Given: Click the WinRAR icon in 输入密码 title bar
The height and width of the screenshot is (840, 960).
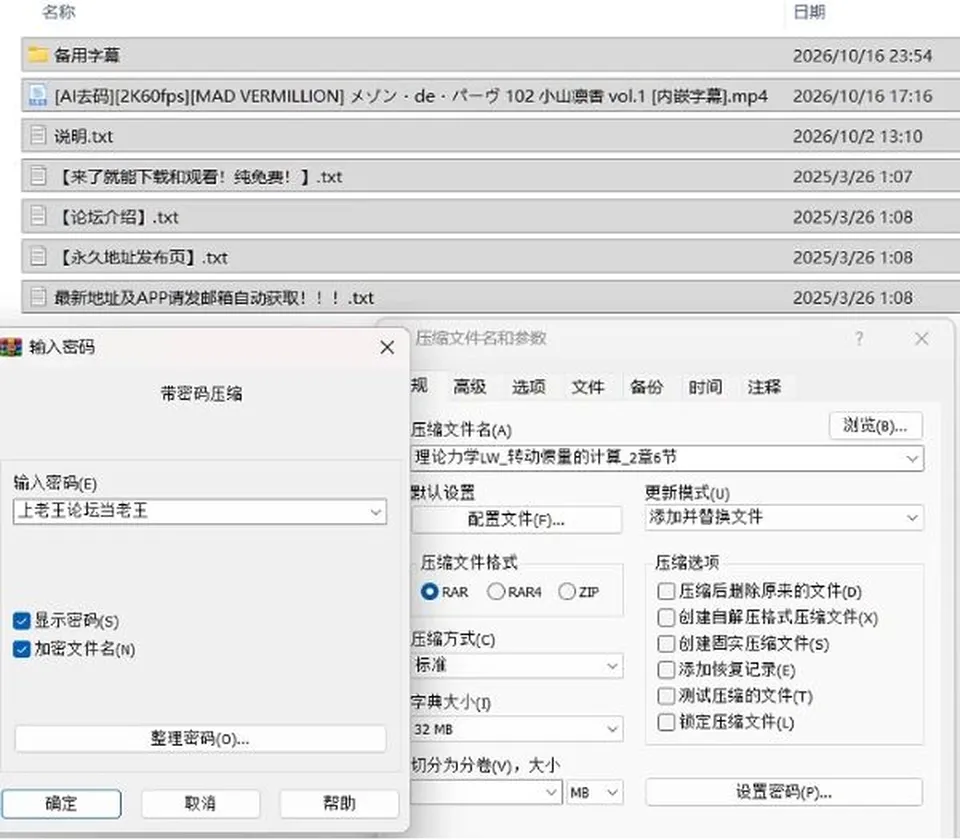Looking at the screenshot, I should tap(10, 347).
